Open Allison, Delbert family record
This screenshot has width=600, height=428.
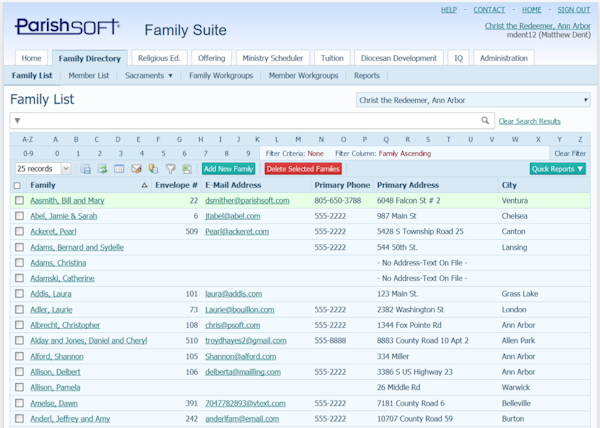[55, 372]
